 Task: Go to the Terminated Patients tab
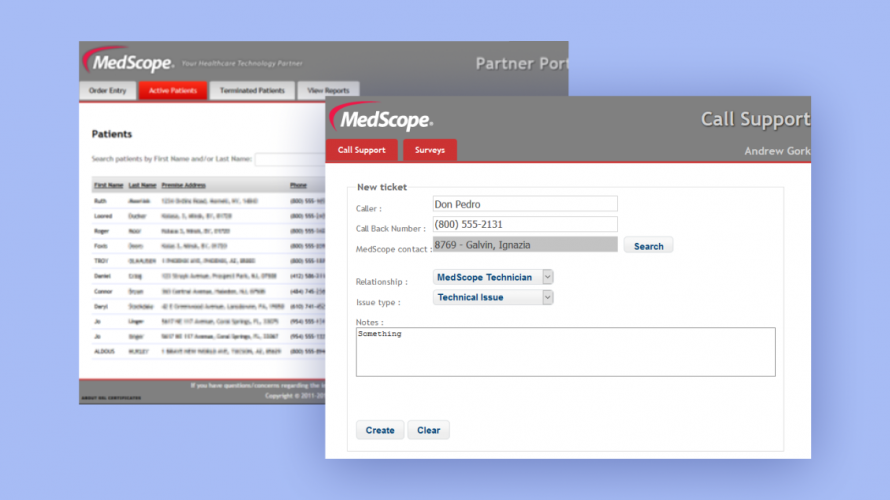pos(252,90)
